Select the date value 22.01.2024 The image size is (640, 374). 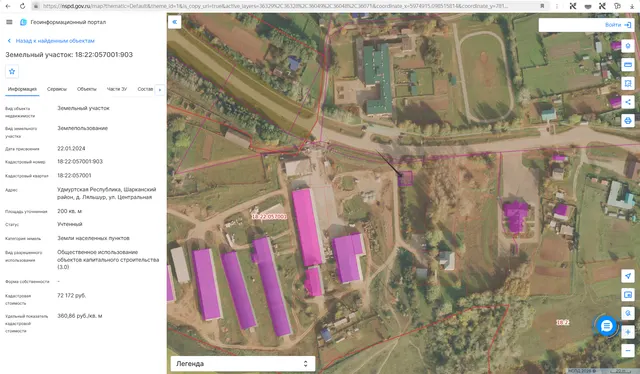71,149
